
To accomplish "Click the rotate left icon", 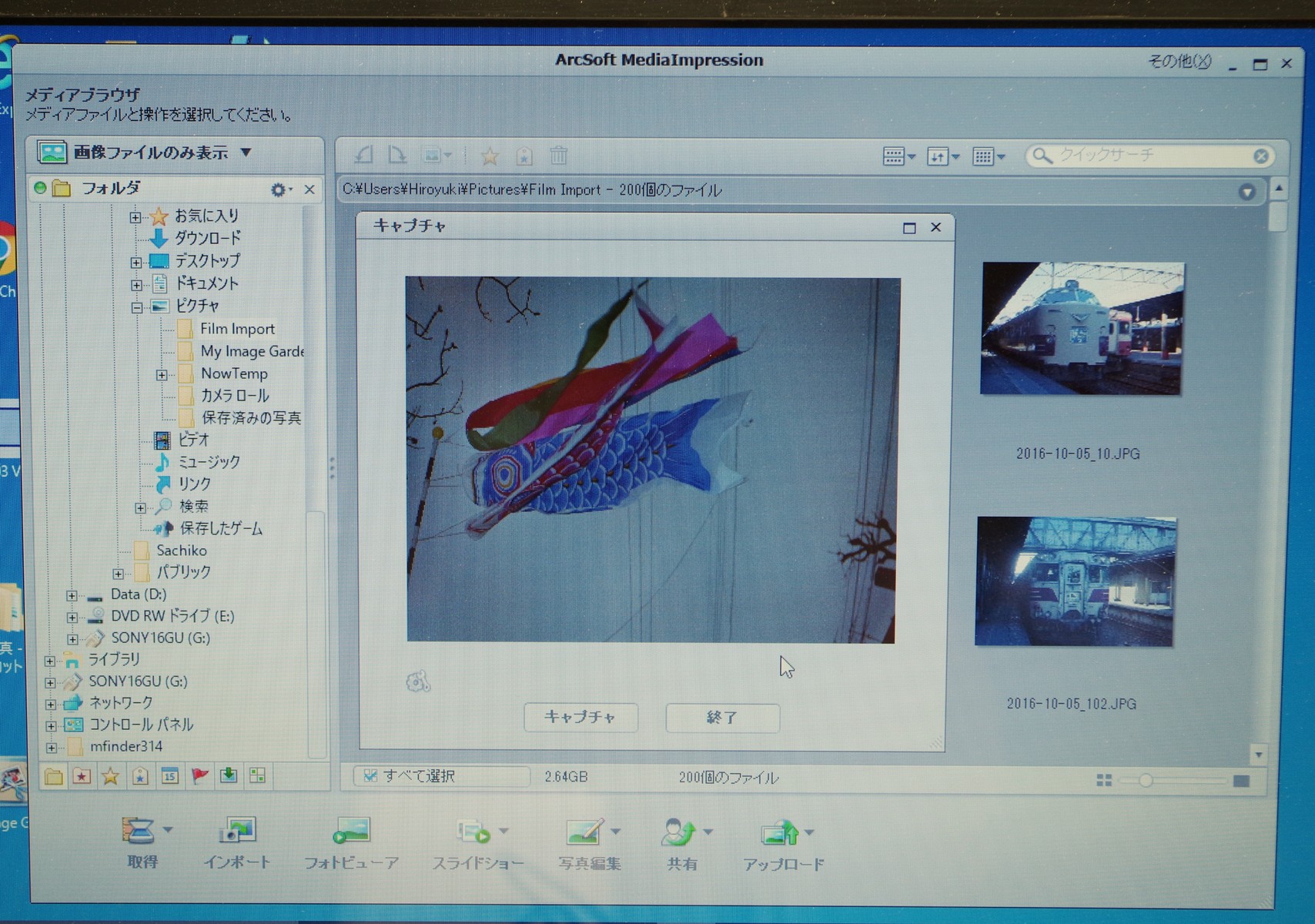I will [363, 154].
